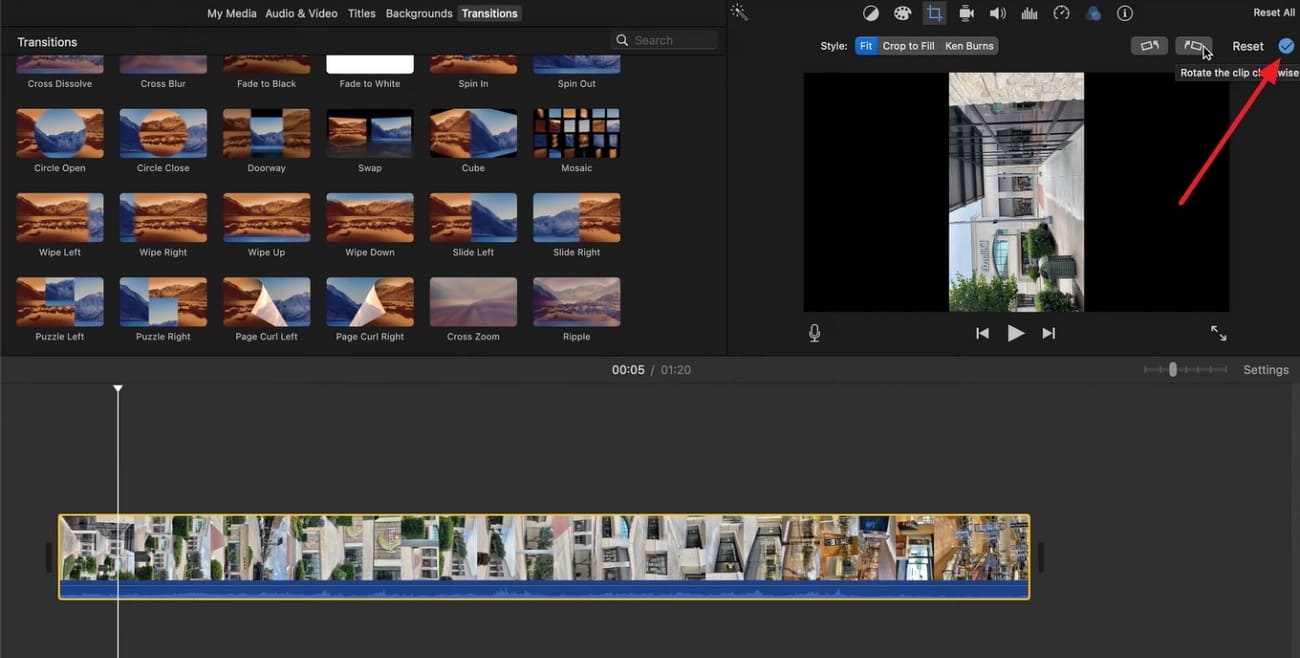Click the Reset All button
The height and width of the screenshot is (658, 1300).
1272,11
